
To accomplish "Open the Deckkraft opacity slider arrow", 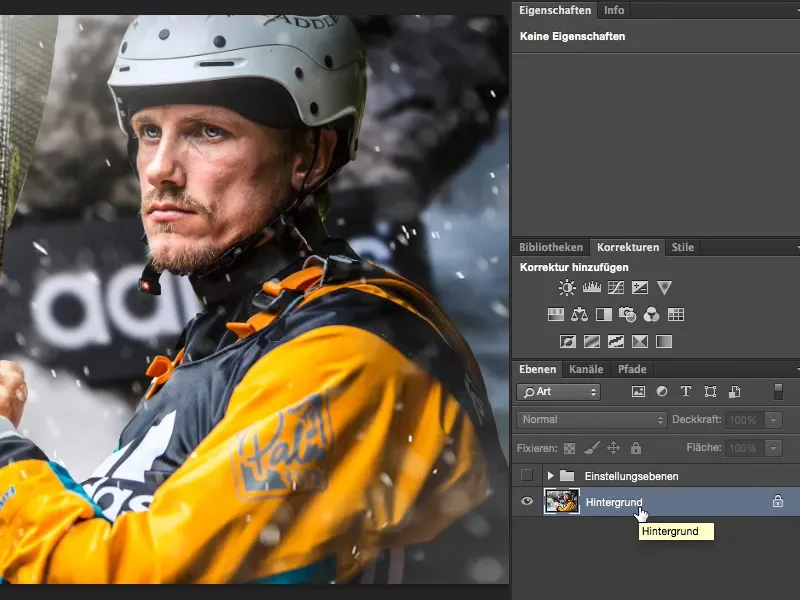I will point(774,420).
